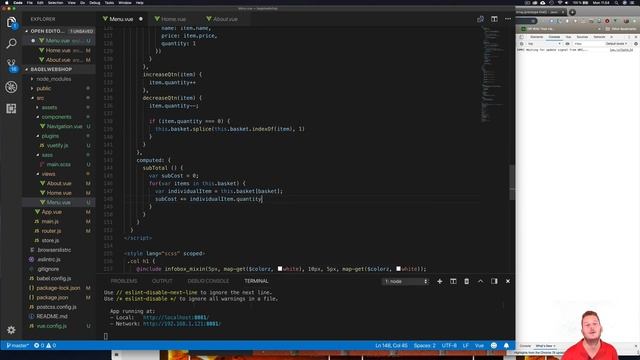
Task: Click the feedback smiley in status bar
Action: point(494,346)
